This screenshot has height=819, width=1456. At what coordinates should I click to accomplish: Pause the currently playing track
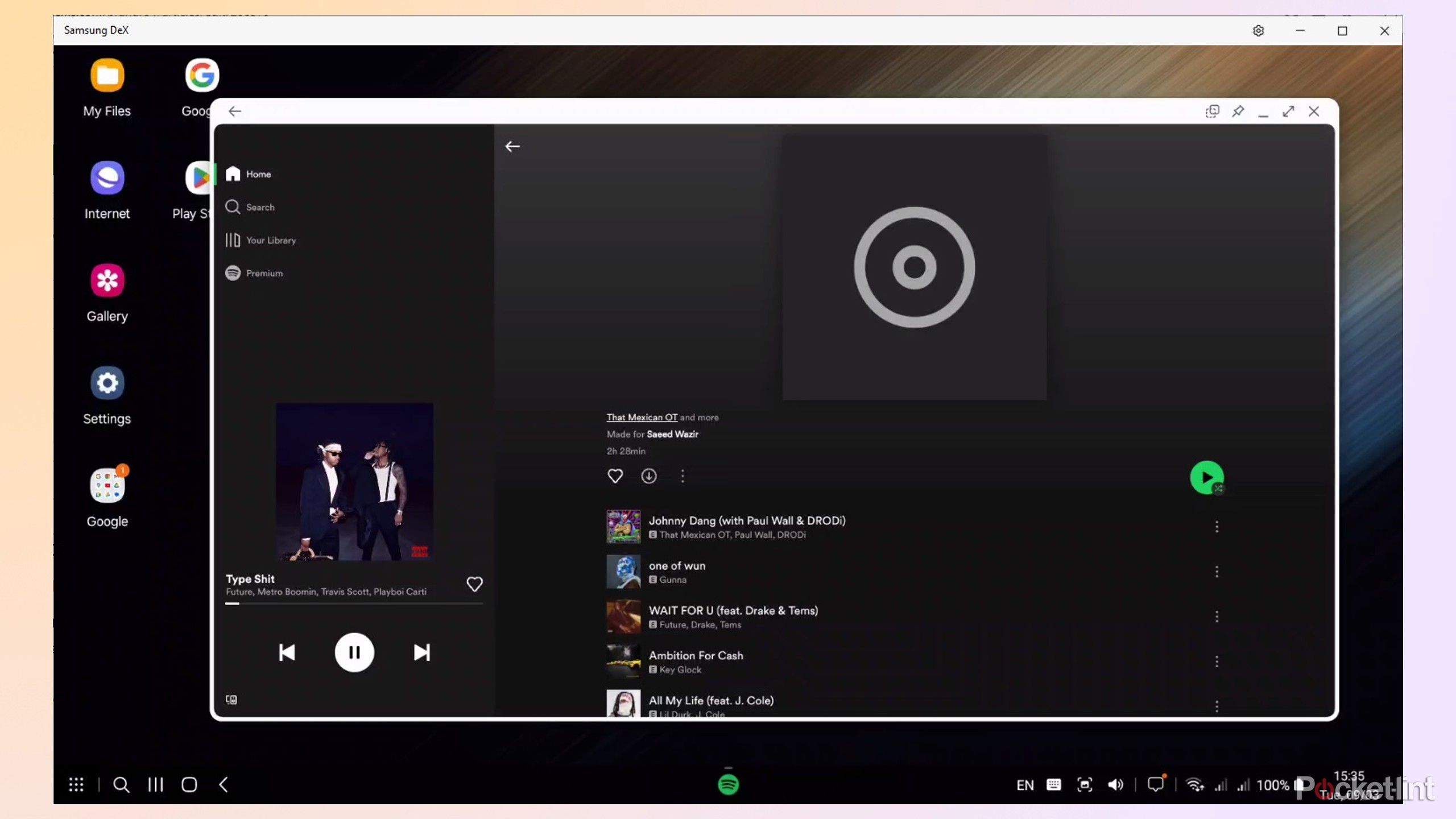[x=354, y=652]
